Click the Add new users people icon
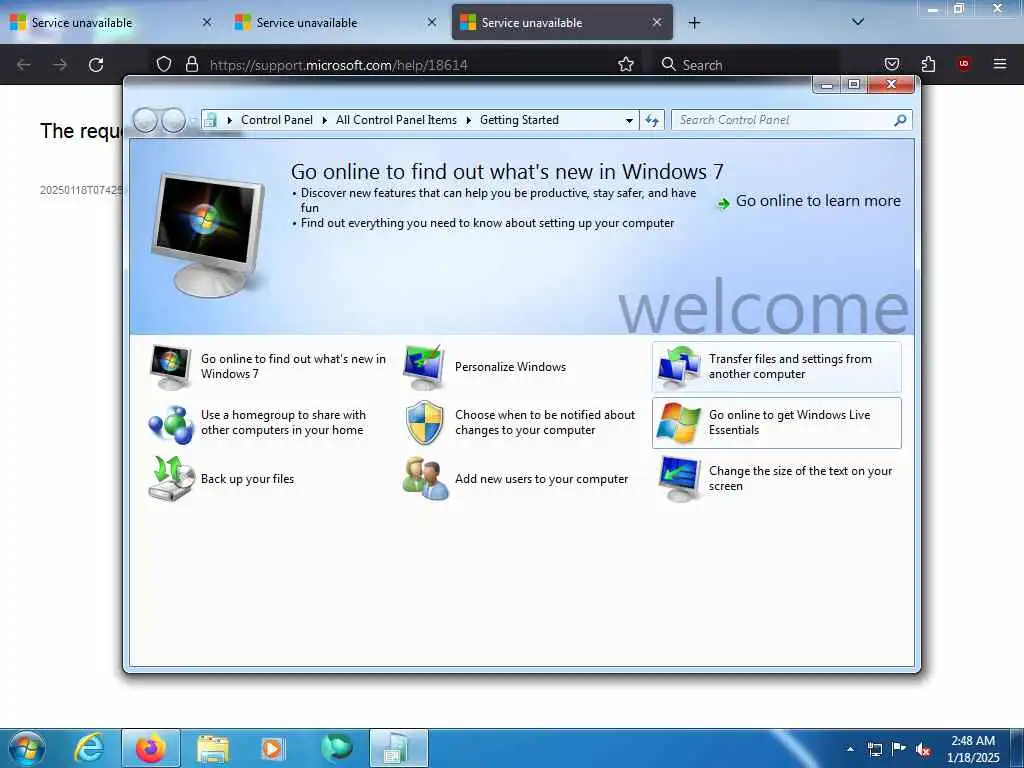Image resolution: width=1024 pixels, height=768 pixels. click(x=425, y=479)
